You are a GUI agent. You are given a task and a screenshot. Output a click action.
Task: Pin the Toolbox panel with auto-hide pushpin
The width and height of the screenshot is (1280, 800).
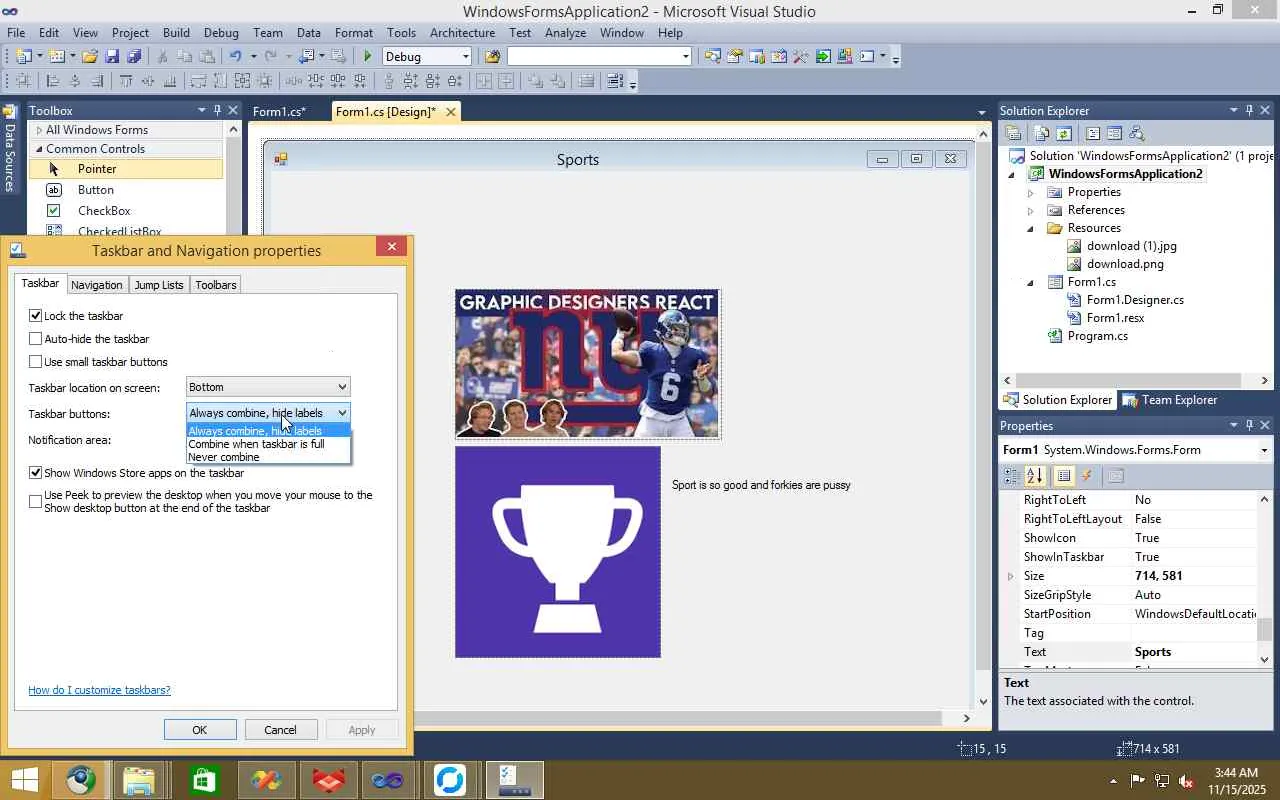click(217, 110)
